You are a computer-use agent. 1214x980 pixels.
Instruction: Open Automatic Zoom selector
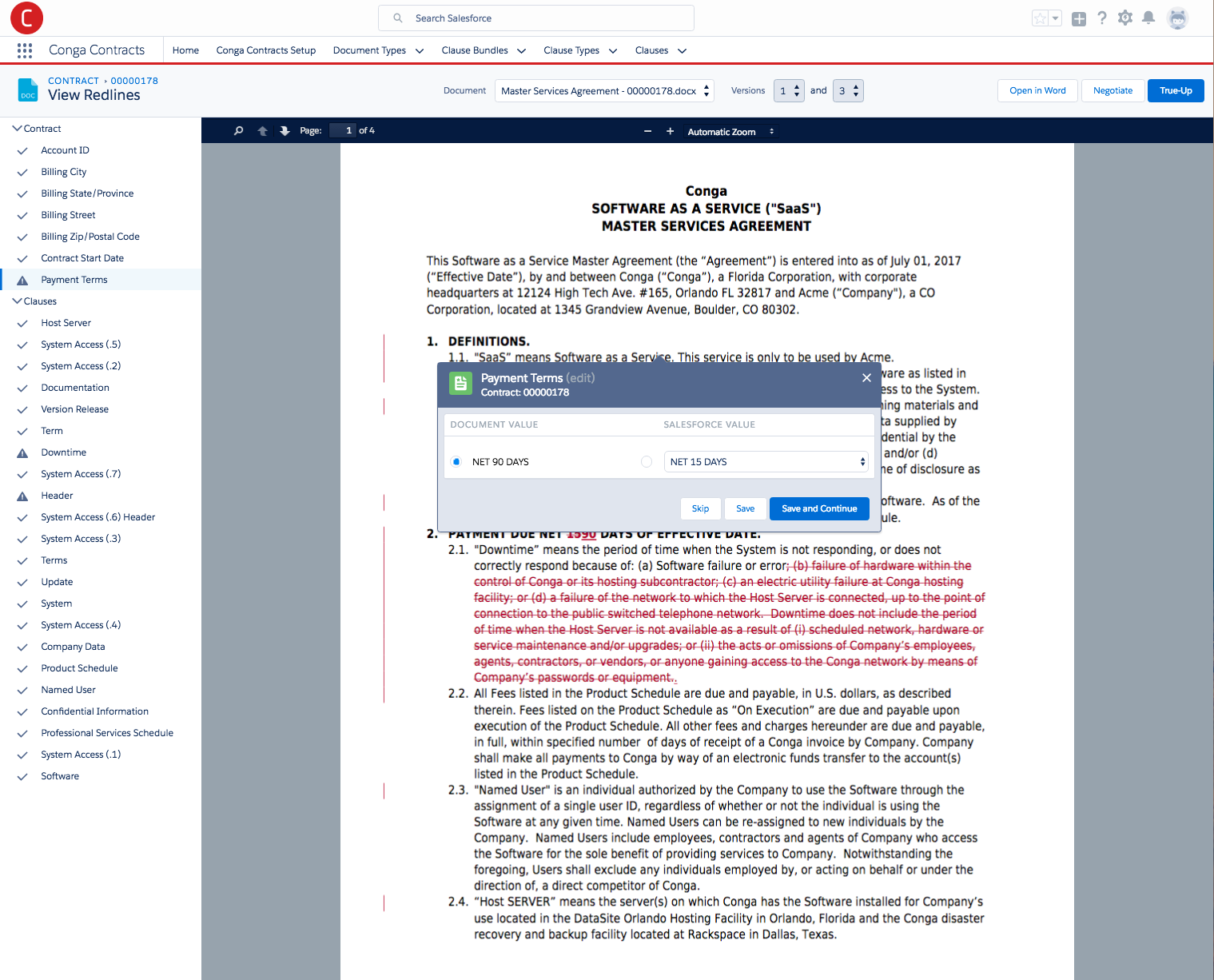click(730, 132)
